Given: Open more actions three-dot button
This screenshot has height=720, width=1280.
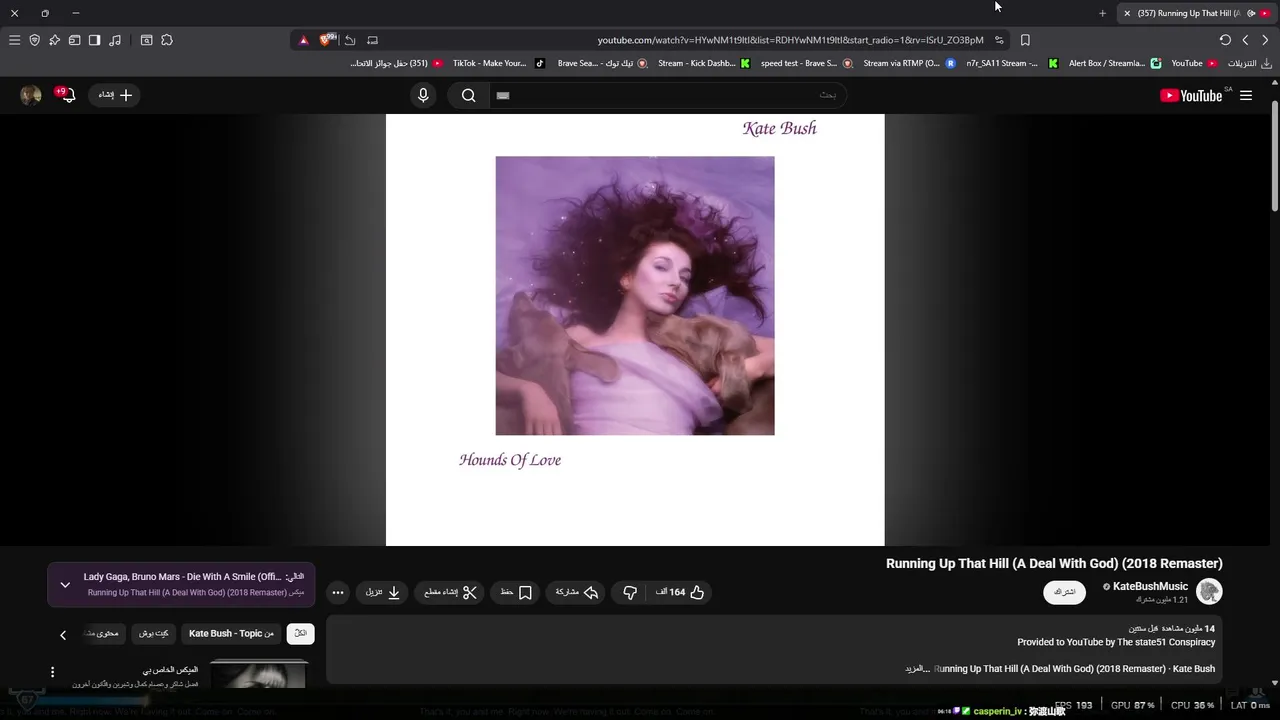Looking at the screenshot, I should [338, 592].
